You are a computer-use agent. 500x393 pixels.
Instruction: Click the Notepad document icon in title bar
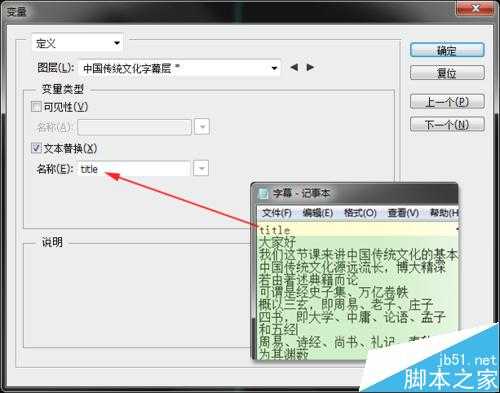coord(263,193)
